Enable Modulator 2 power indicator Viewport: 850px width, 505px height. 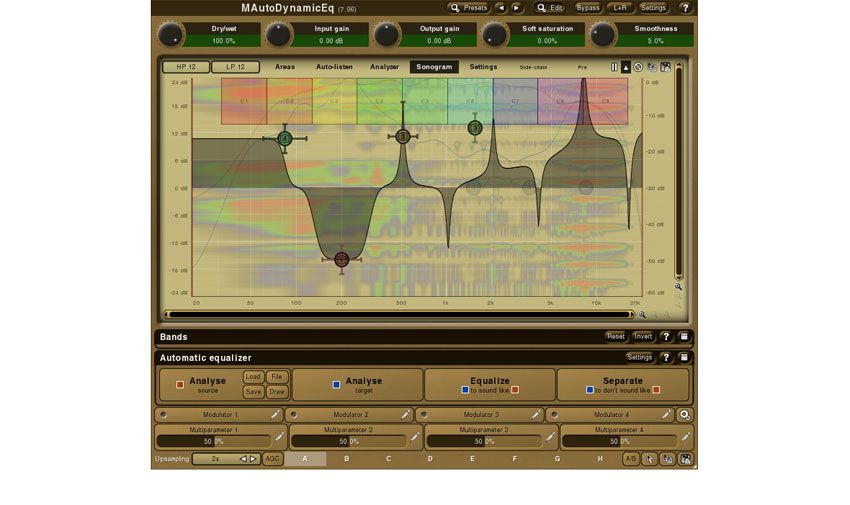point(294,415)
